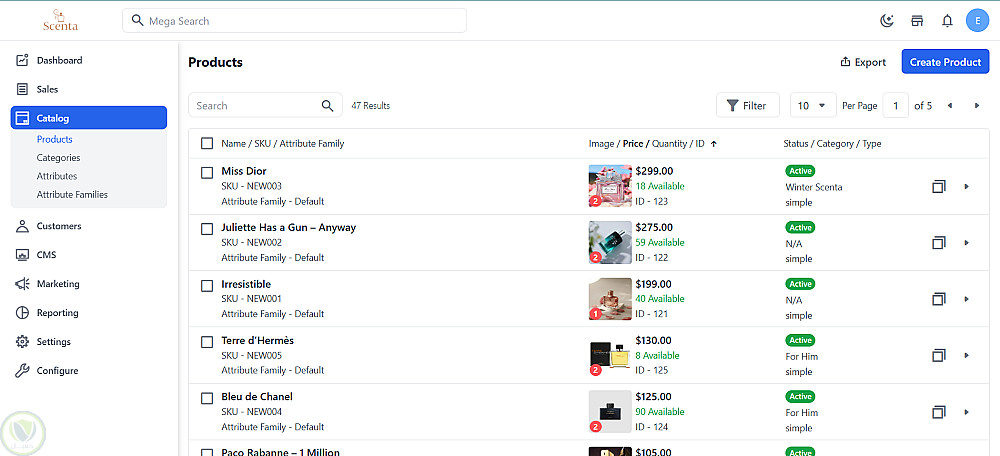This screenshot has height=456, width=1000.
Task: Click the sort ascending arrow in header
Action: coord(714,144)
